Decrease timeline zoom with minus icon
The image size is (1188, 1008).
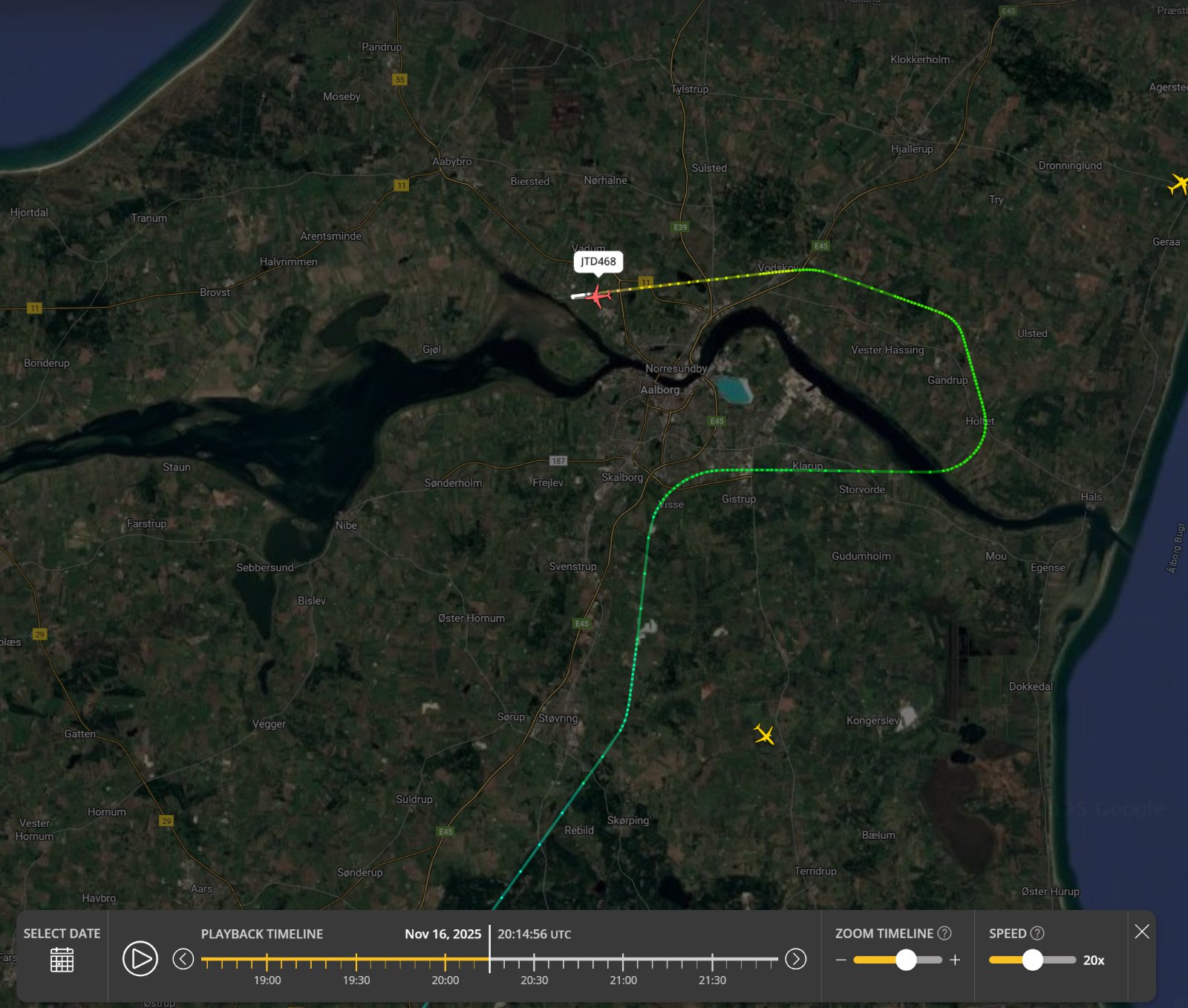tap(841, 960)
